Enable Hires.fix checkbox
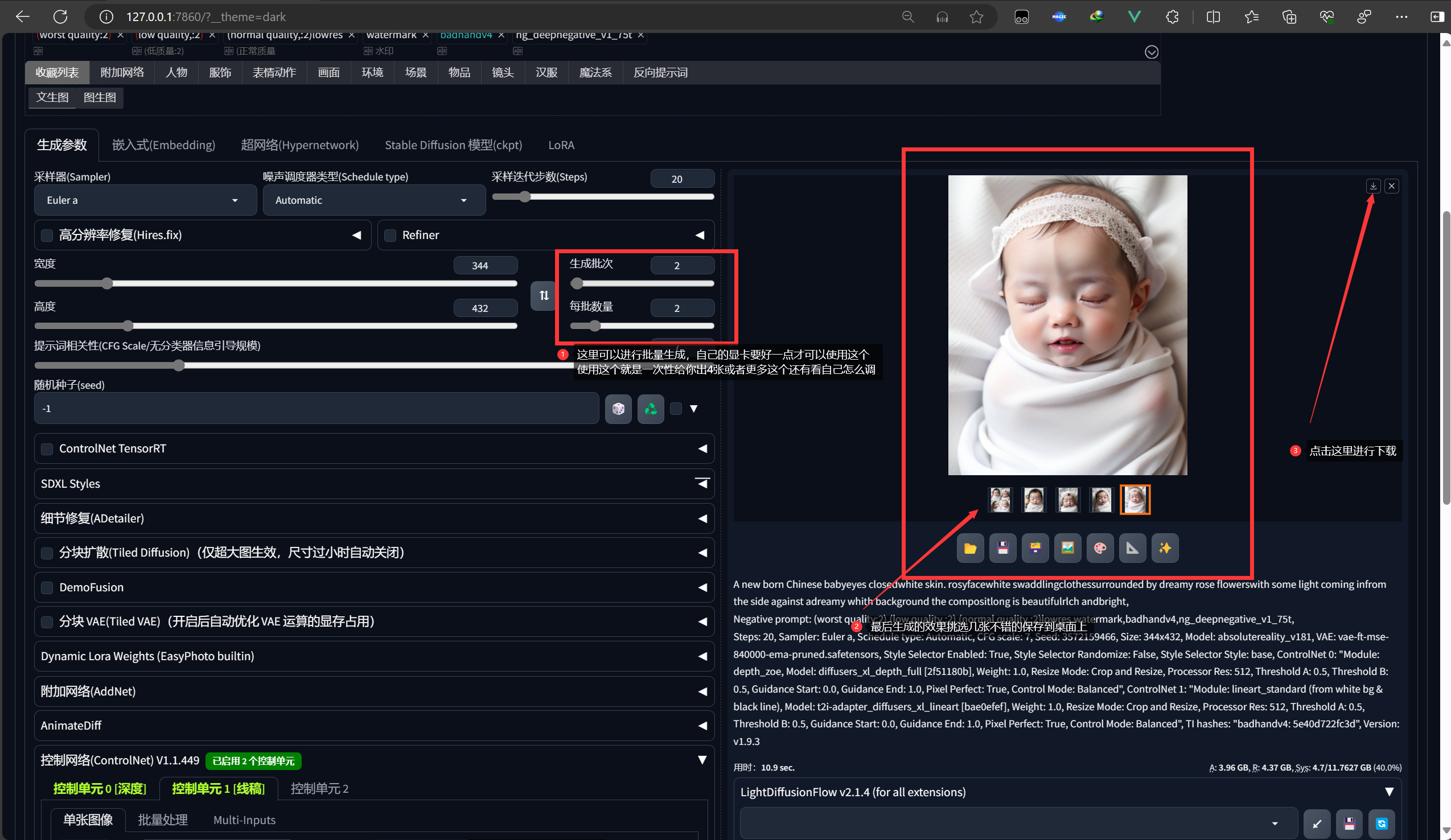 click(x=47, y=235)
